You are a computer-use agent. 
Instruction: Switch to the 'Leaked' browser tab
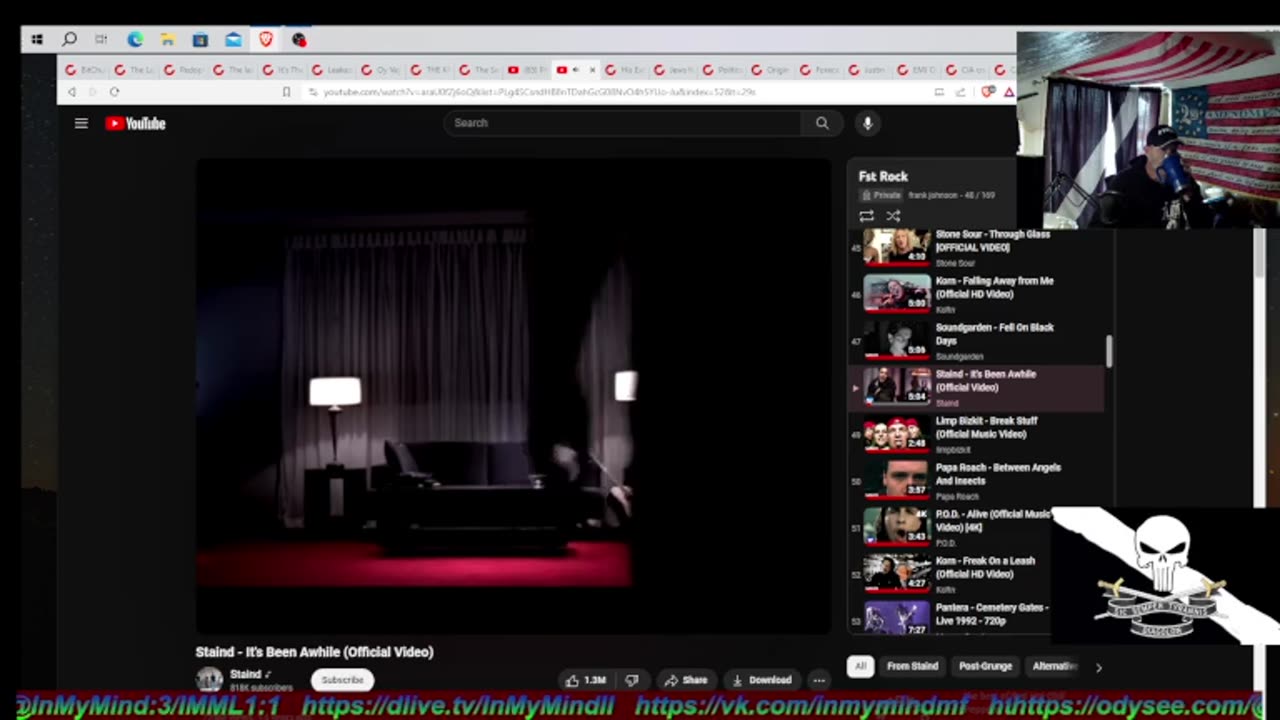(x=331, y=70)
